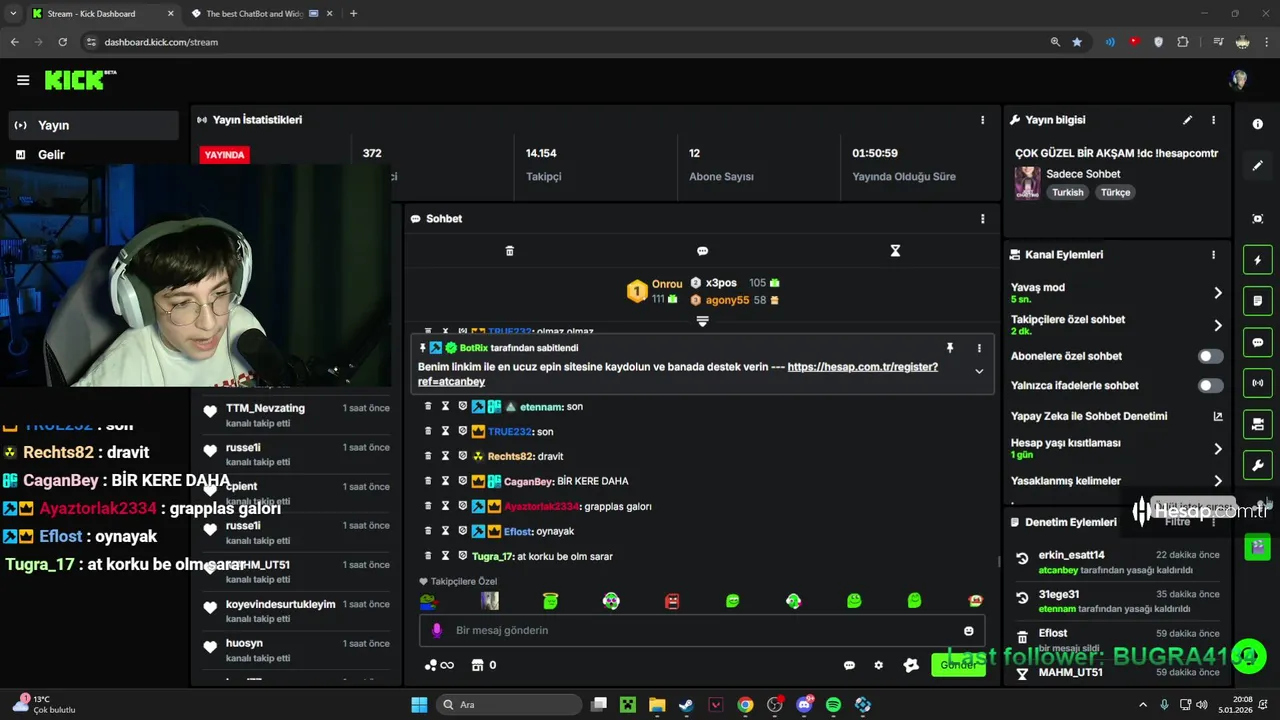Open options of the pinned BotRix message
The image size is (1280, 720).
(979, 348)
